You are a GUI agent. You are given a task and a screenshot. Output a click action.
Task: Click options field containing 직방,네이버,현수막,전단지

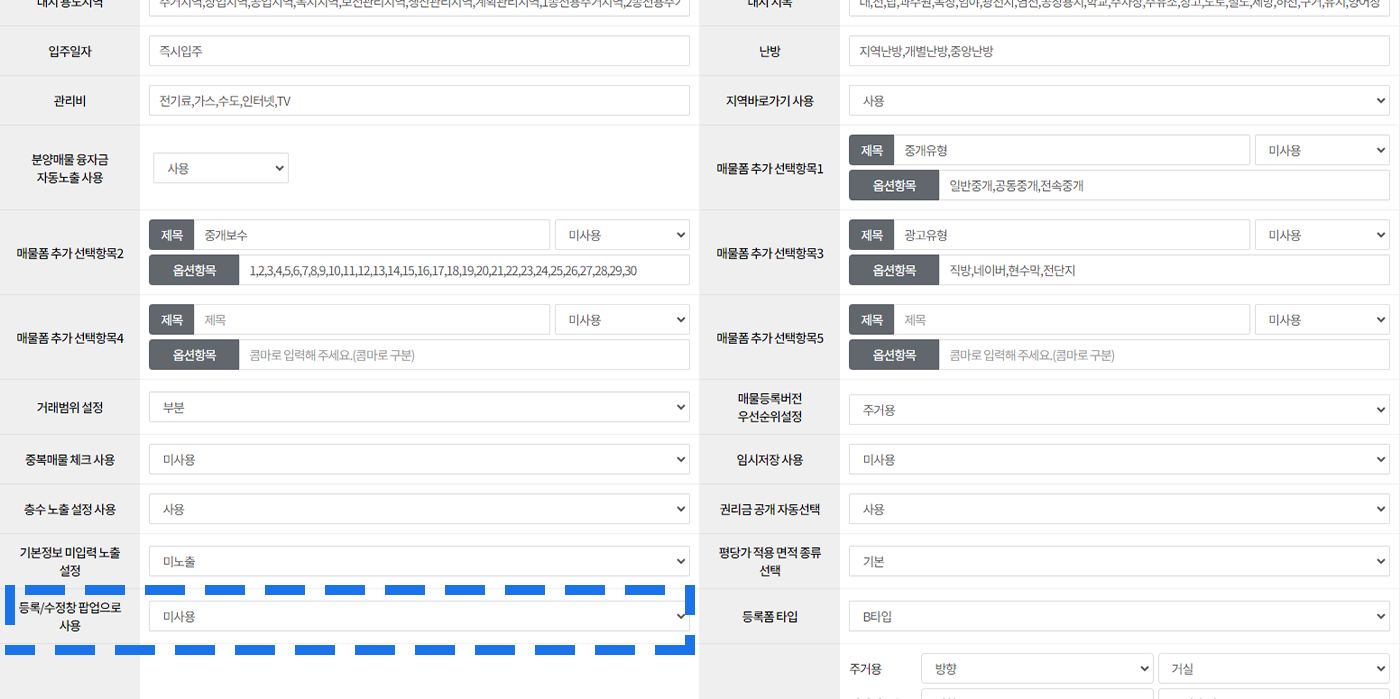pyautogui.click(x=1163, y=270)
